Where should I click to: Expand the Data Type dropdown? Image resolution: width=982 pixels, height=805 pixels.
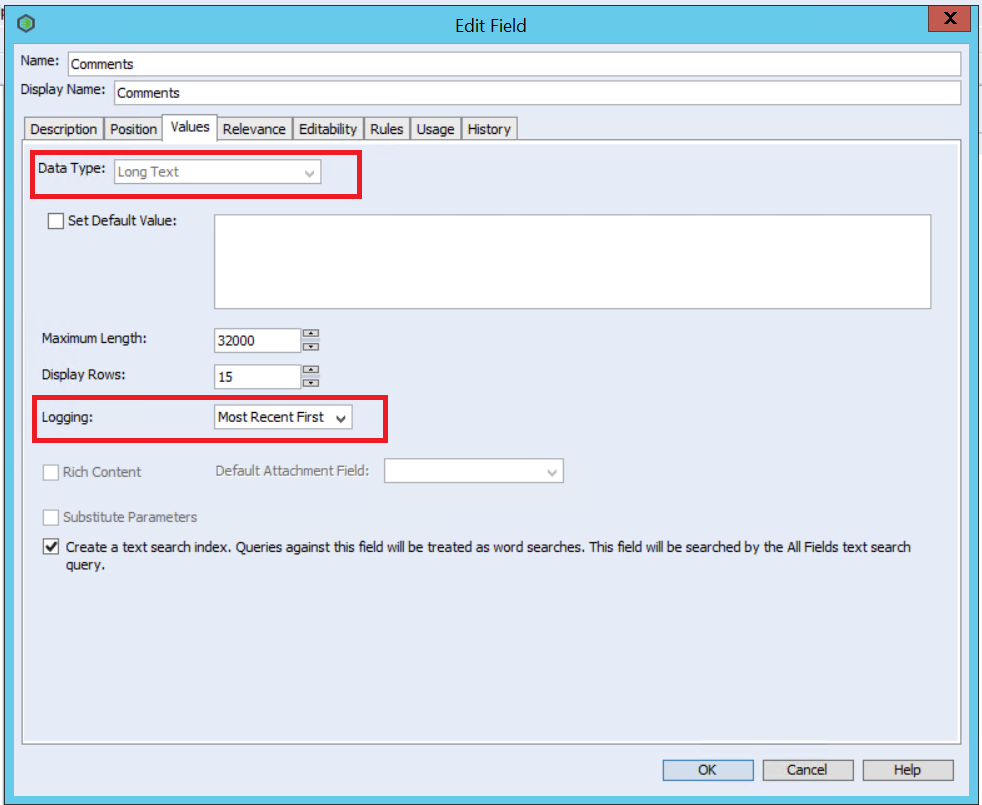tap(218, 172)
